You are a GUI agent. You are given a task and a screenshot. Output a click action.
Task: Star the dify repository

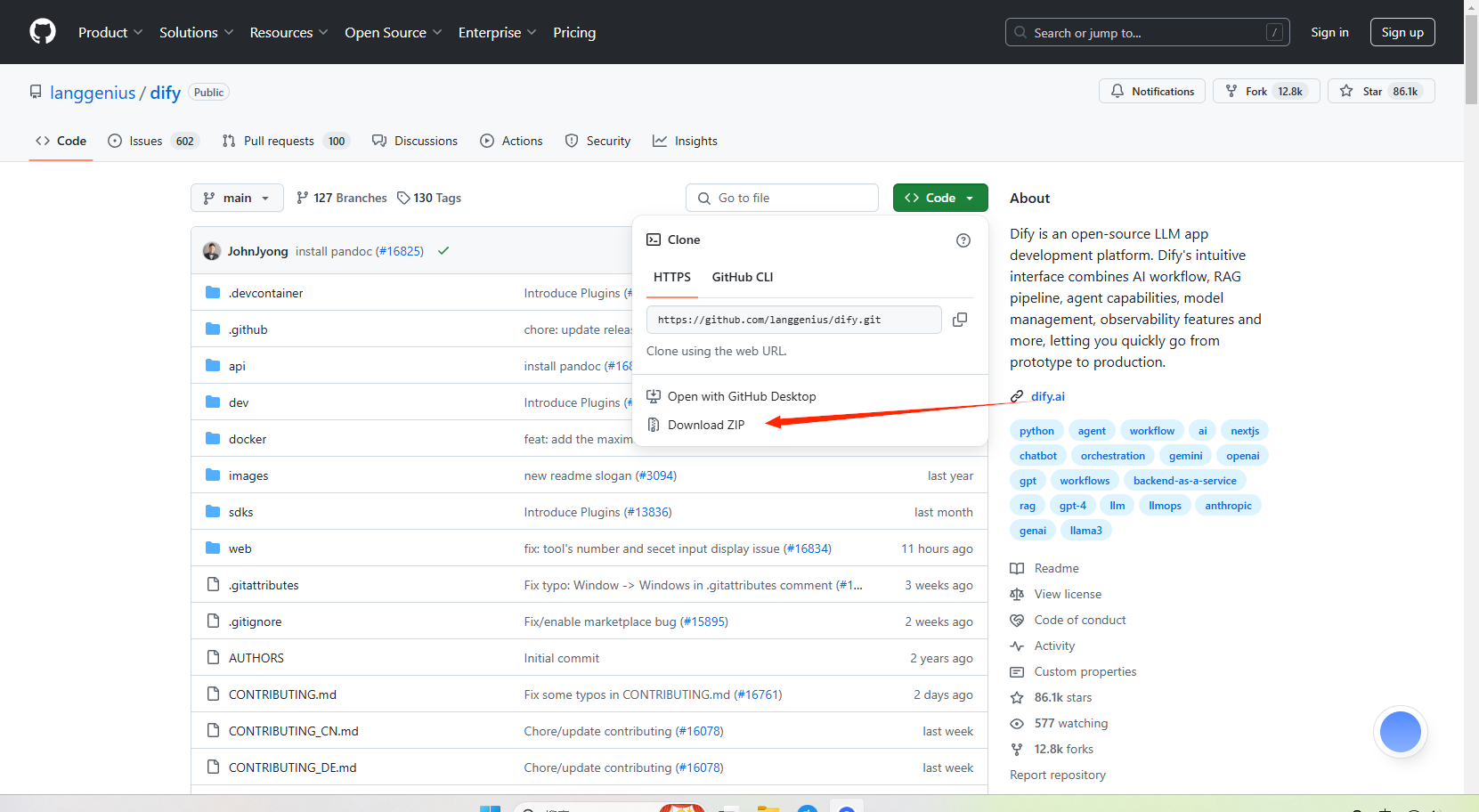(1381, 91)
